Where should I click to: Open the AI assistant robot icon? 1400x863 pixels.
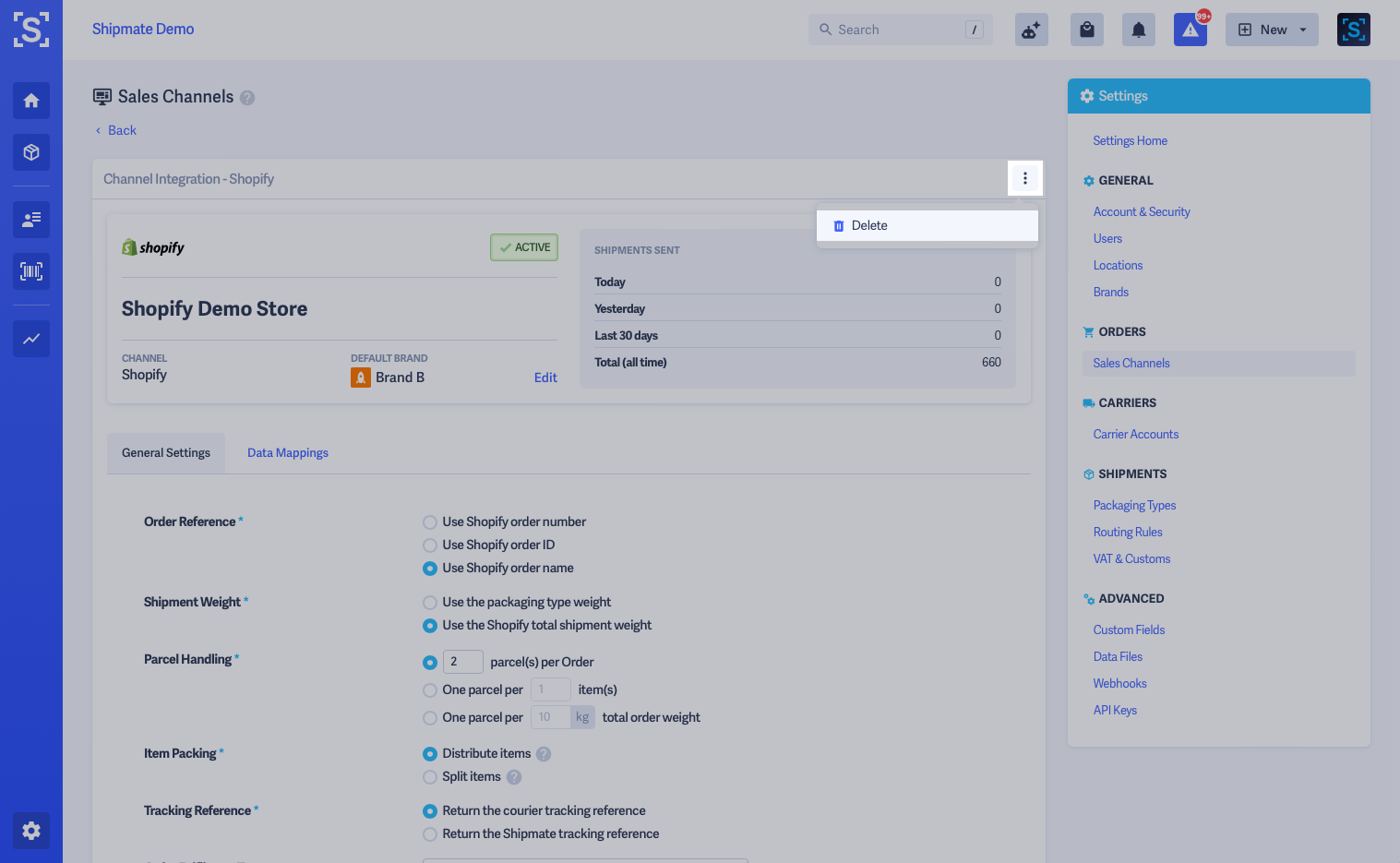pos(1031,29)
